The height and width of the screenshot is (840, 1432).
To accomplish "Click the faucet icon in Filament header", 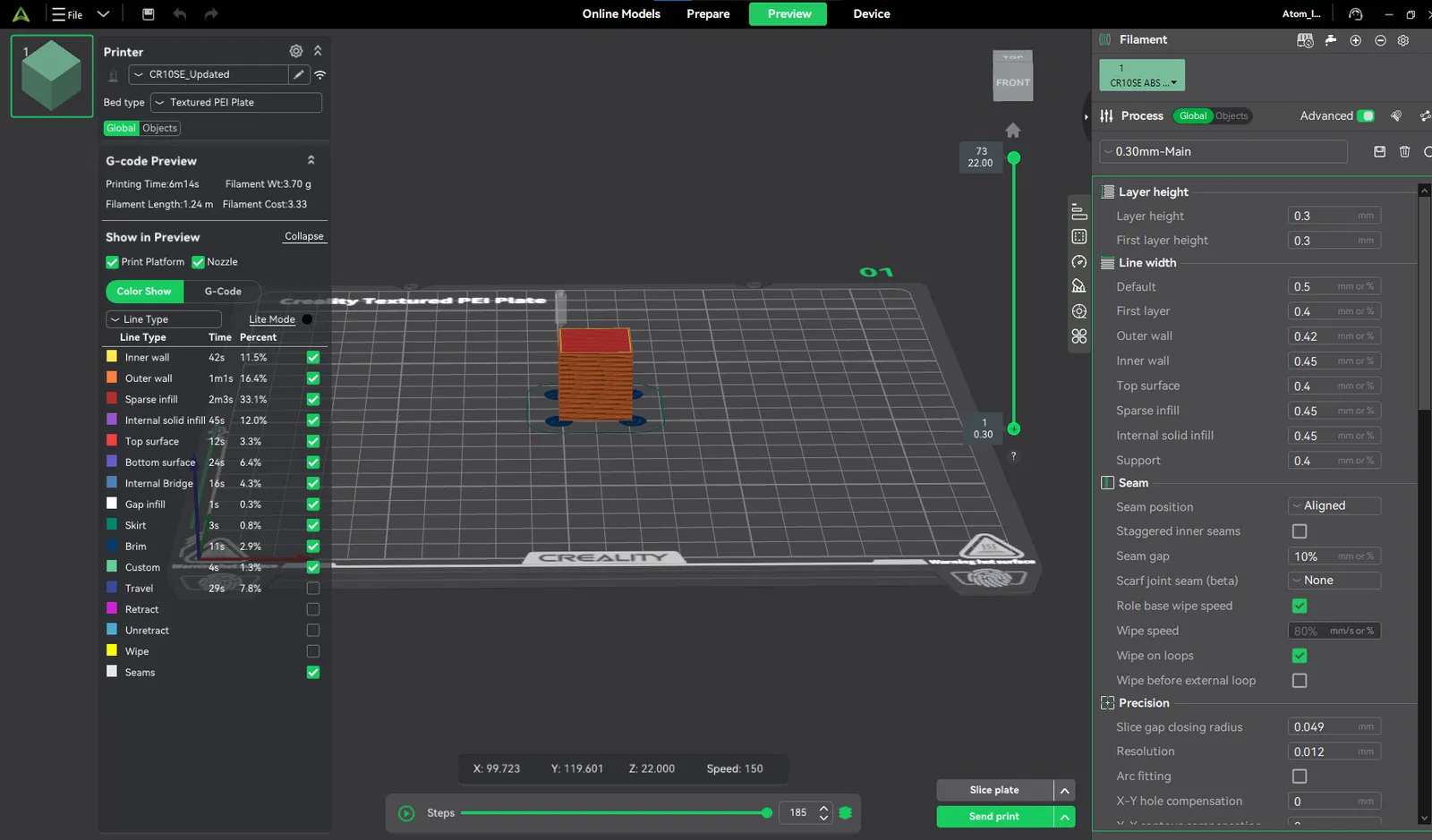I will pos(1331,40).
